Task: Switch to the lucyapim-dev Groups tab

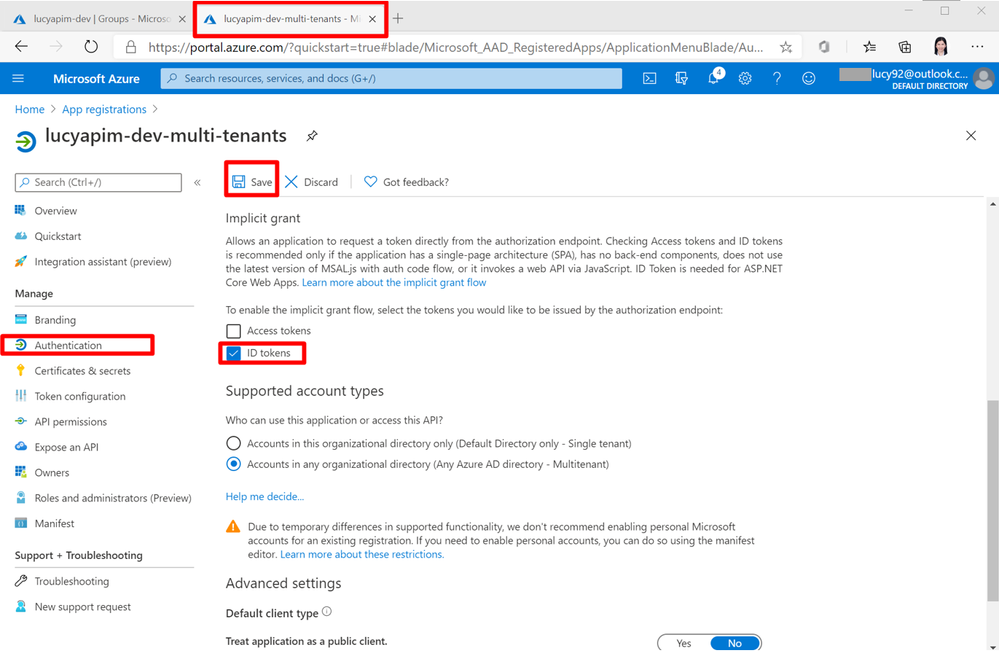Action: [x=99, y=19]
